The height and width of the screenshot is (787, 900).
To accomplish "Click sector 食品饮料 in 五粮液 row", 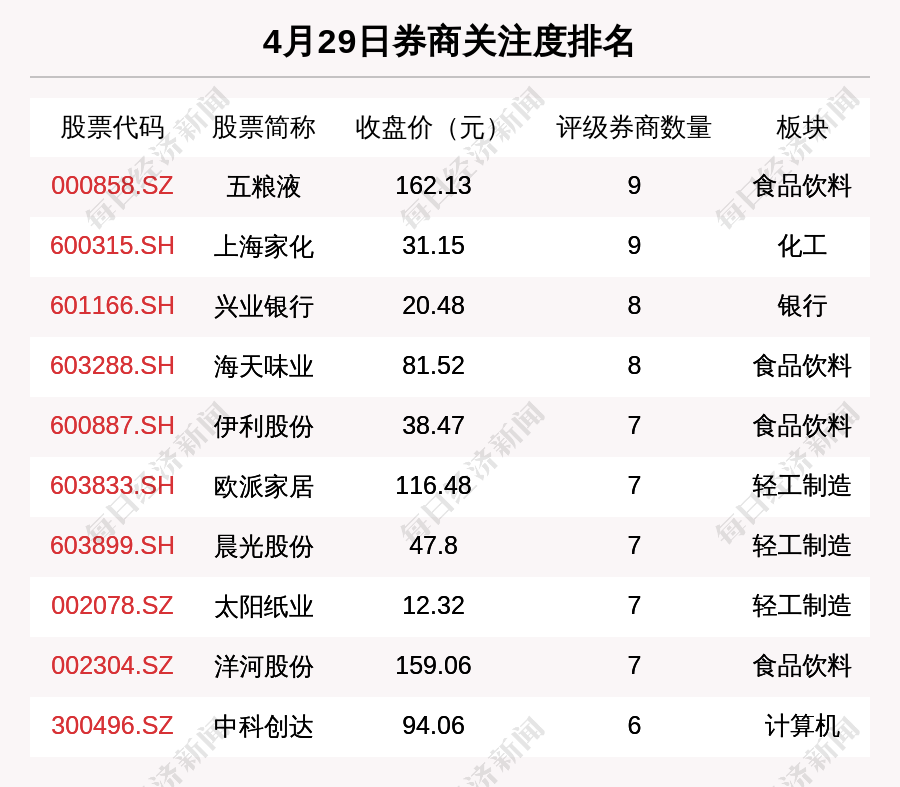I will pyautogui.click(x=802, y=187).
